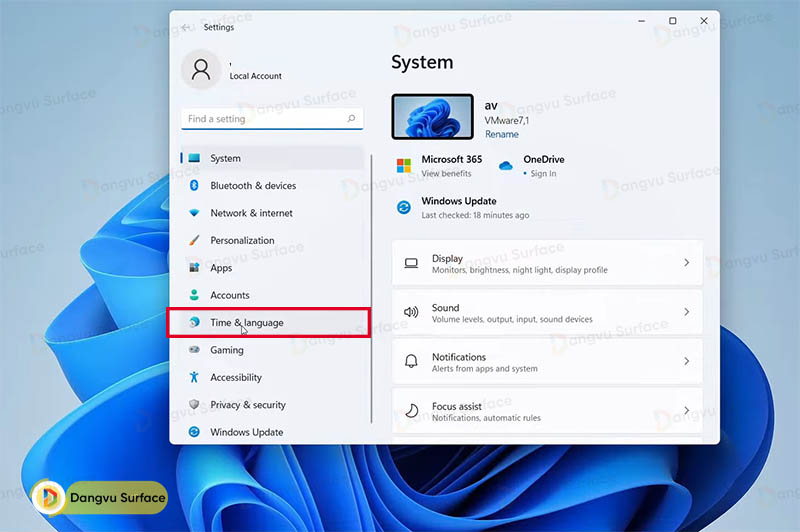Click OneDrive Sign In link
This screenshot has height=532, width=800.
(x=543, y=173)
